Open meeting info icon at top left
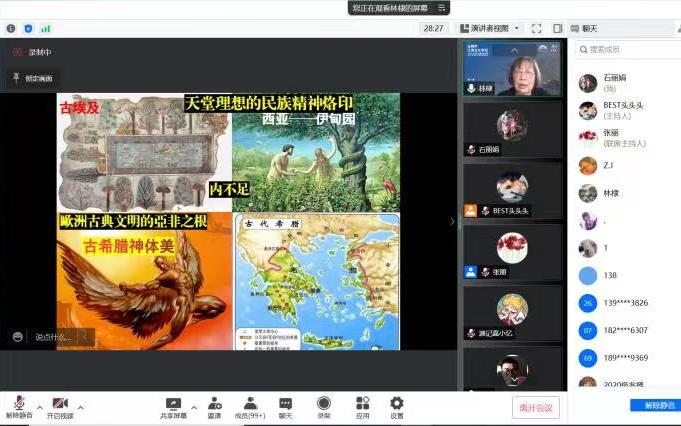Image resolution: width=681 pixels, height=426 pixels. click(11, 29)
